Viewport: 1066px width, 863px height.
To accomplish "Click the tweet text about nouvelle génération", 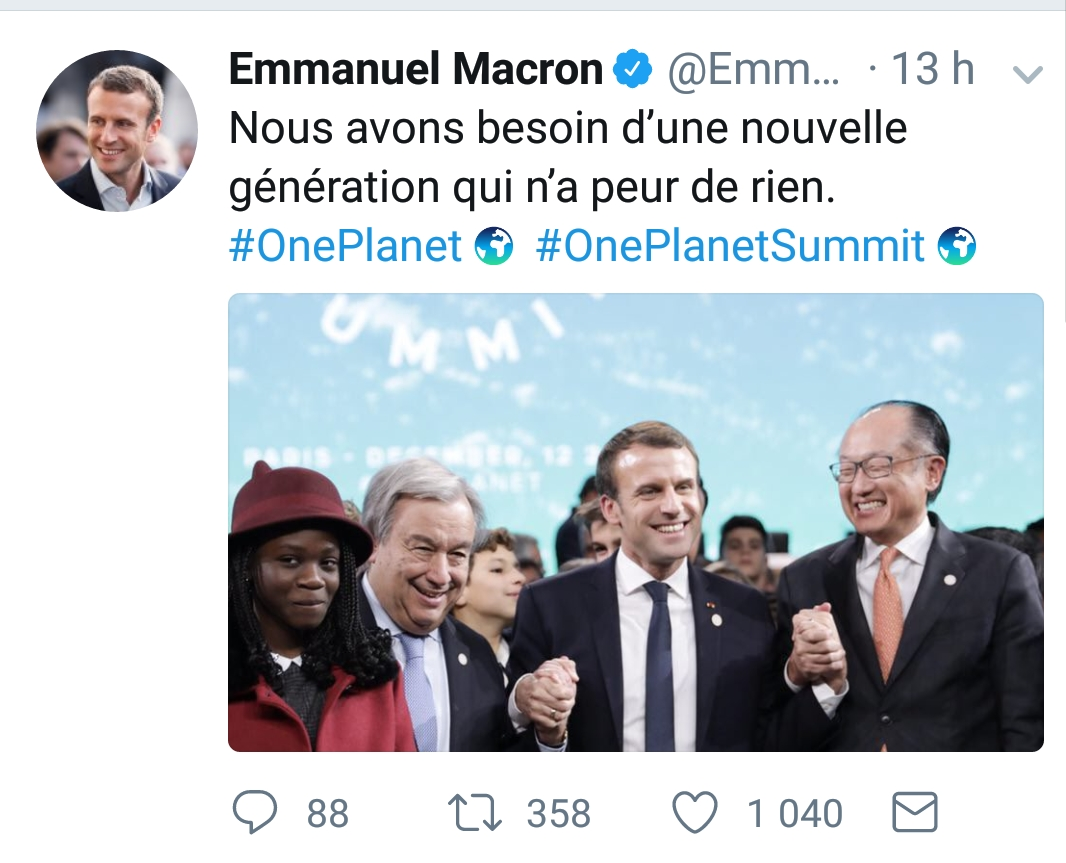I will point(567,158).
